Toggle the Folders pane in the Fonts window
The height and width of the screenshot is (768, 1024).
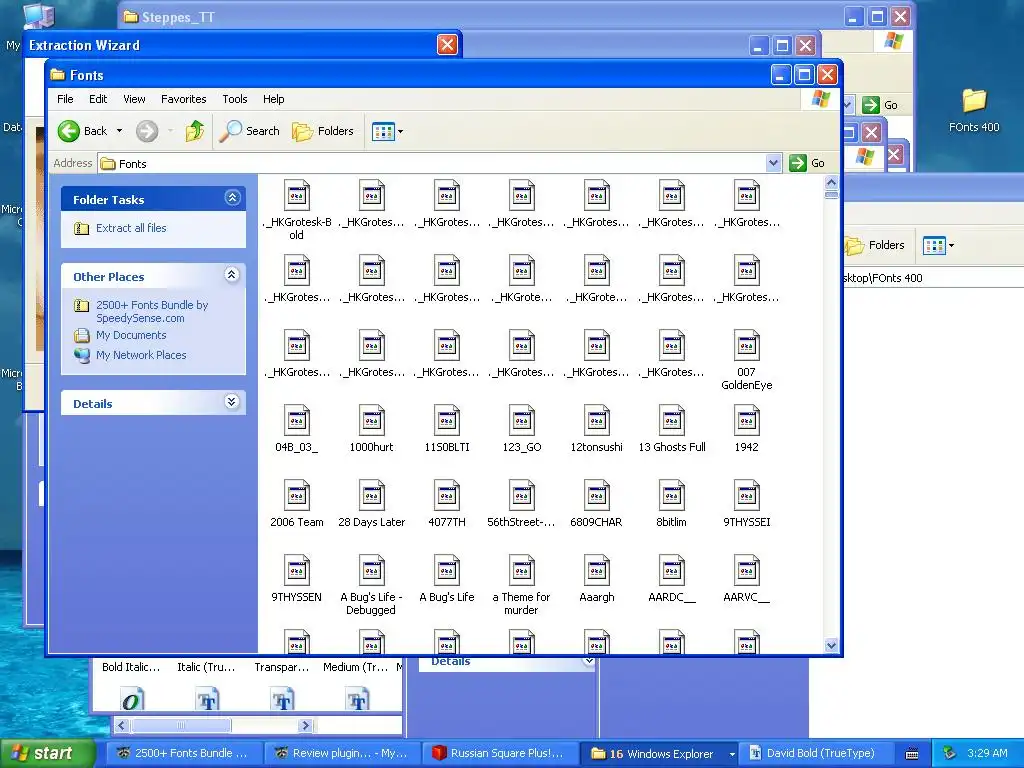click(323, 131)
